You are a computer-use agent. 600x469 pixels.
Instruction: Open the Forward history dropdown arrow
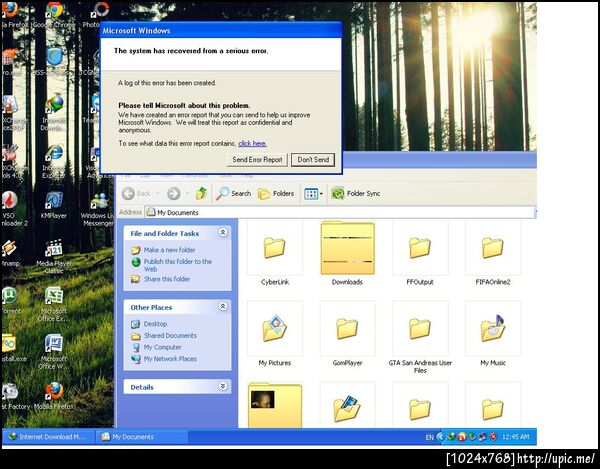click(187, 194)
